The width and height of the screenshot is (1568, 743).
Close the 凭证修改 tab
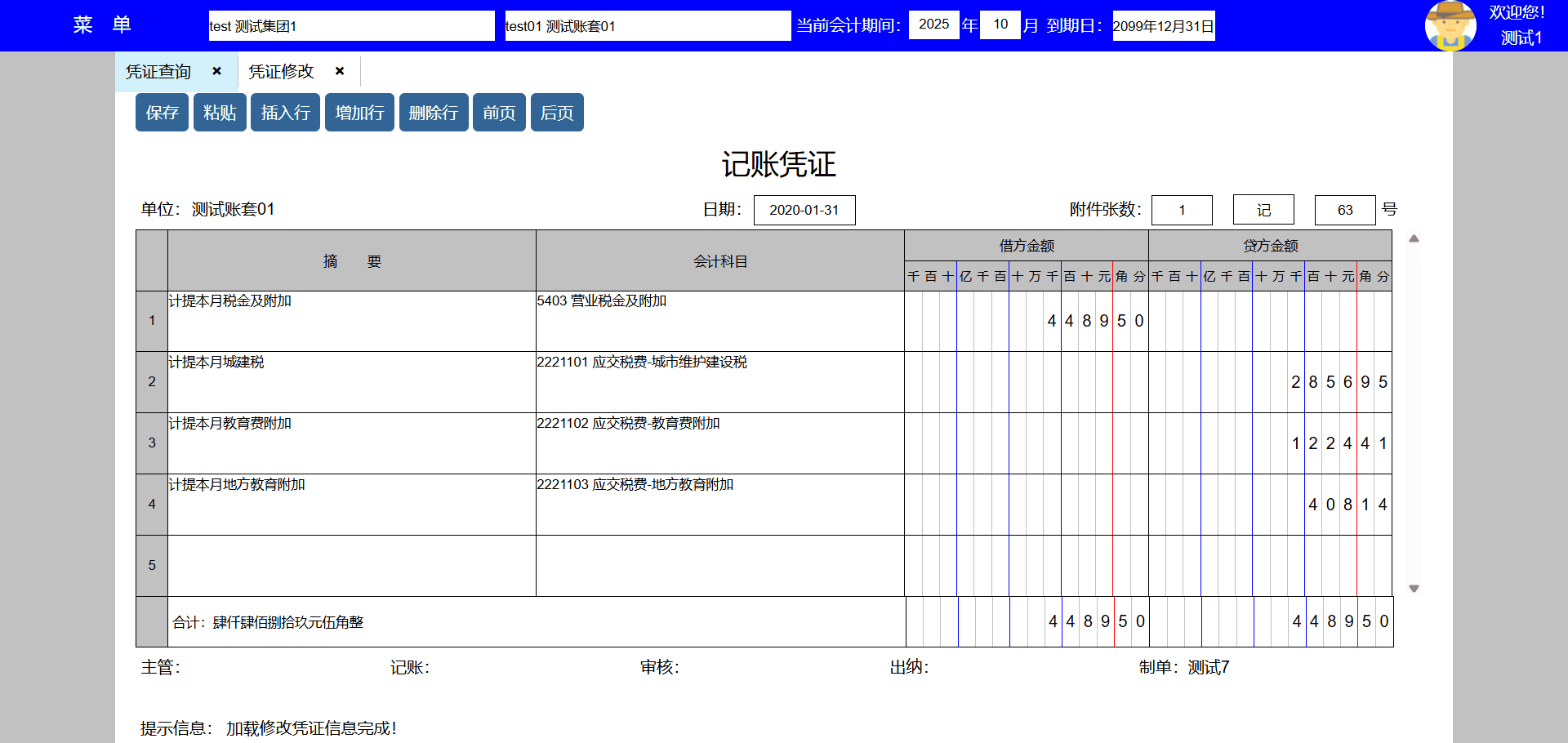(340, 71)
